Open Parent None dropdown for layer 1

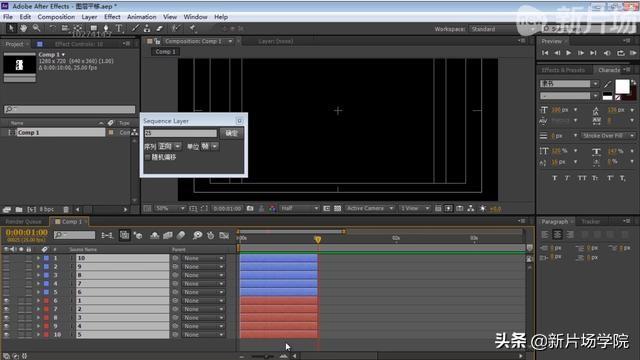[x=203, y=258]
